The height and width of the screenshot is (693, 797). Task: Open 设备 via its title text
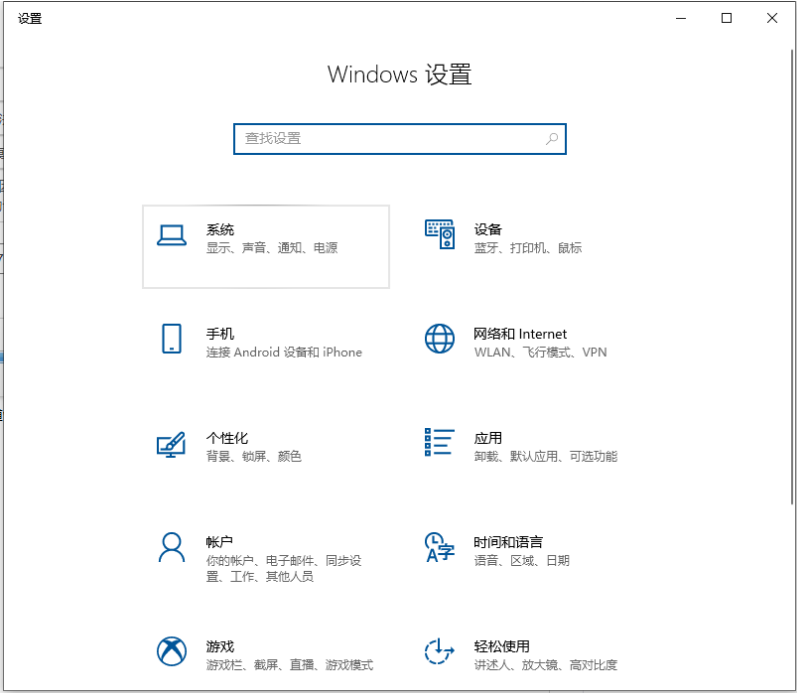tap(488, 230)
